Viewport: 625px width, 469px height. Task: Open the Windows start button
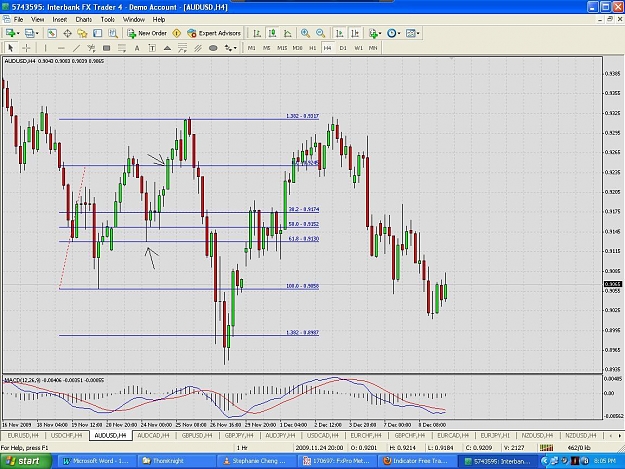26,461
